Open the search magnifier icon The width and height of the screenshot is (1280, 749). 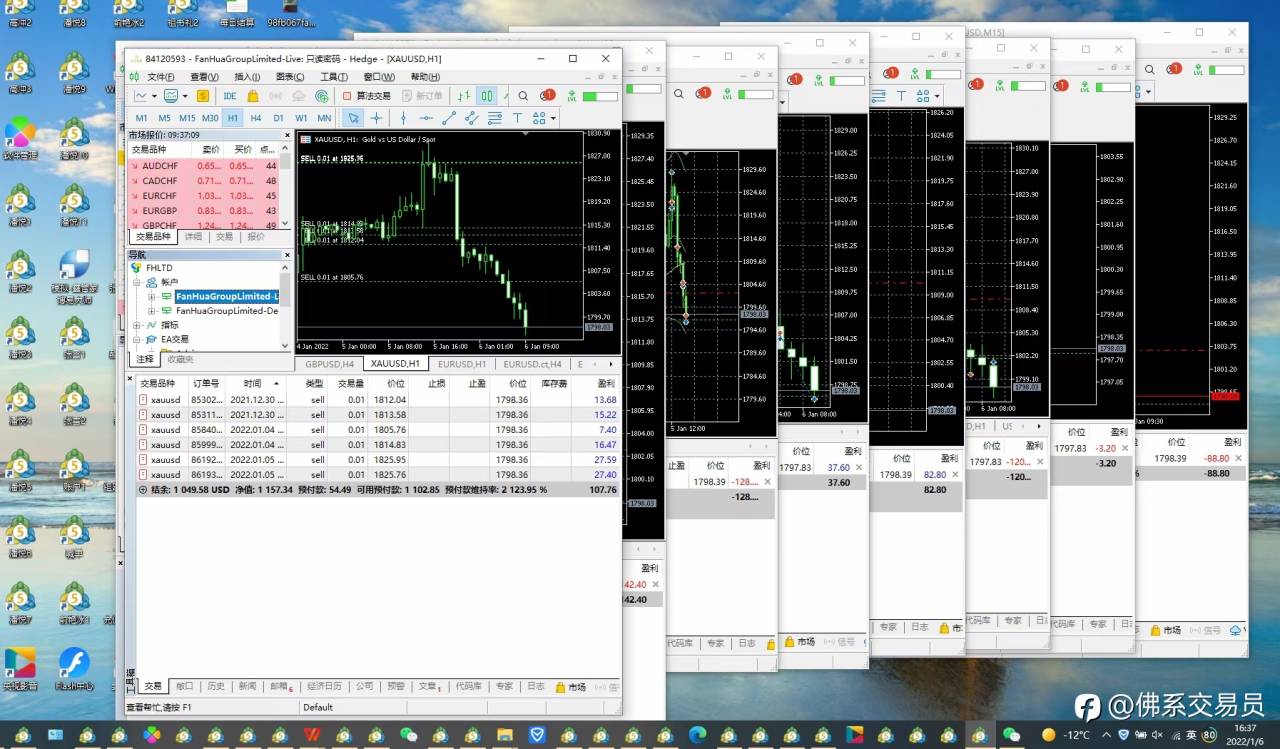[523, 96]
